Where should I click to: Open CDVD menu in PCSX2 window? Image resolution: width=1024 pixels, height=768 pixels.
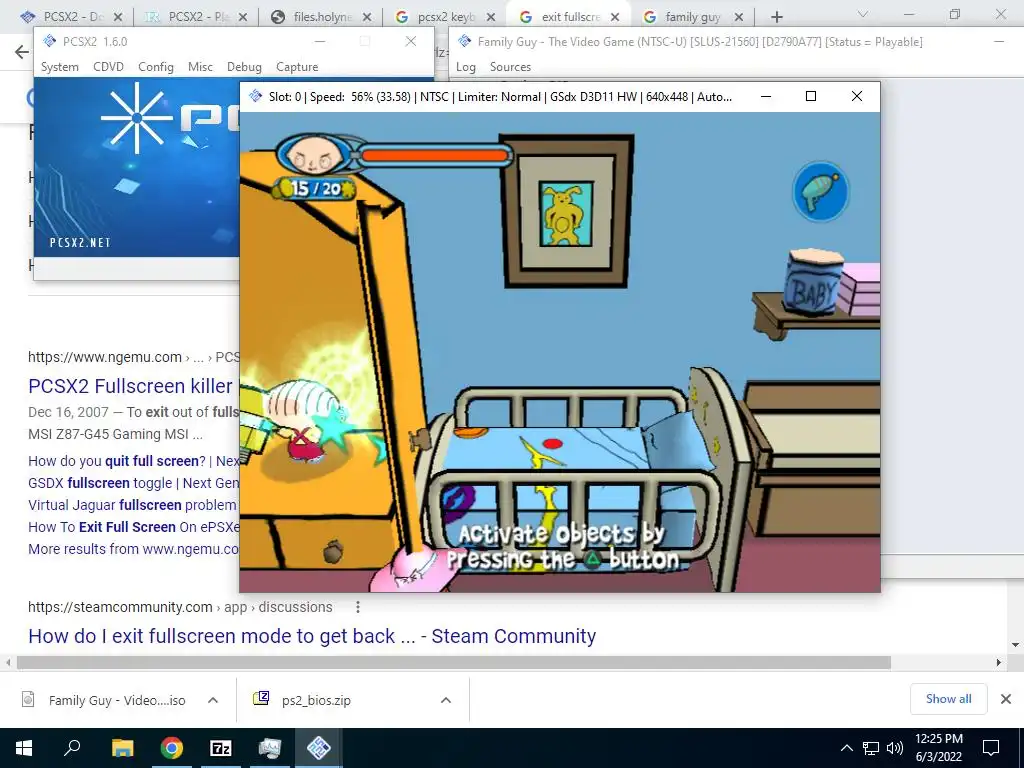point(108,67)
